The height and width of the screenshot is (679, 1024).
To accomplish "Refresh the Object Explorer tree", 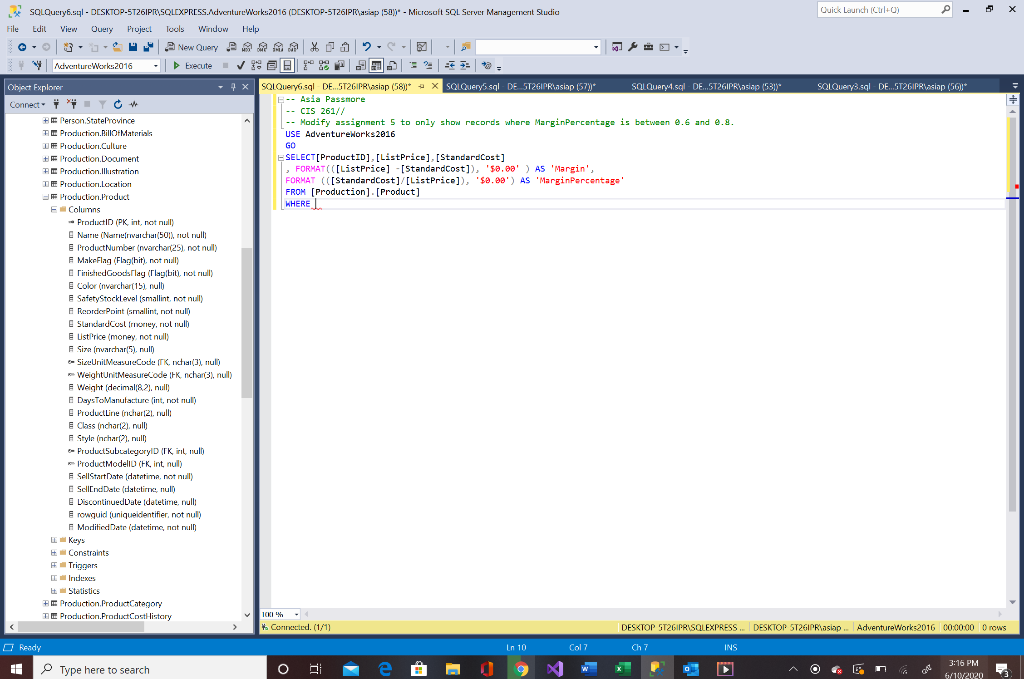I will tap(117, 105).
